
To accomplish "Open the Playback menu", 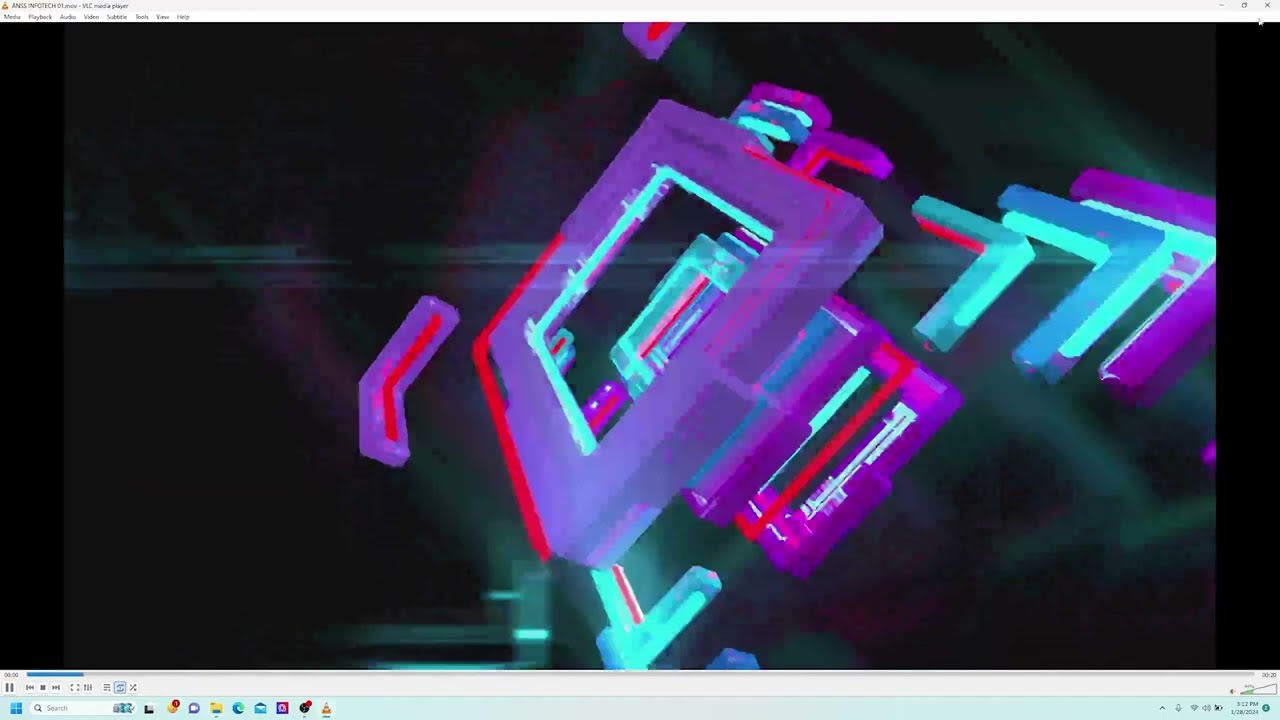I will click(x=40, y=17).
